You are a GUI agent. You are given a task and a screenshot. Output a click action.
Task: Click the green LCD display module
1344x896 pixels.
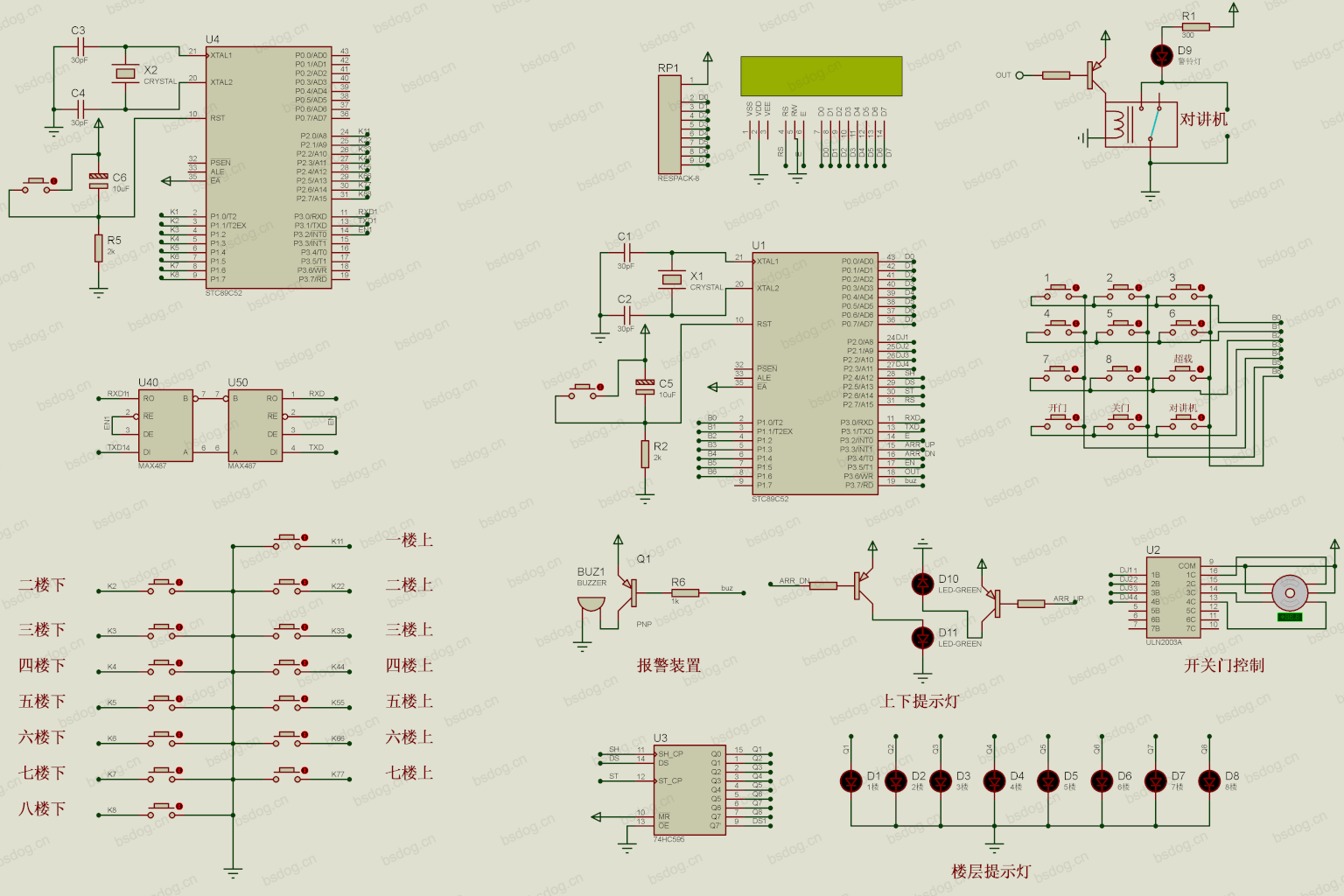tap(821, 76)
